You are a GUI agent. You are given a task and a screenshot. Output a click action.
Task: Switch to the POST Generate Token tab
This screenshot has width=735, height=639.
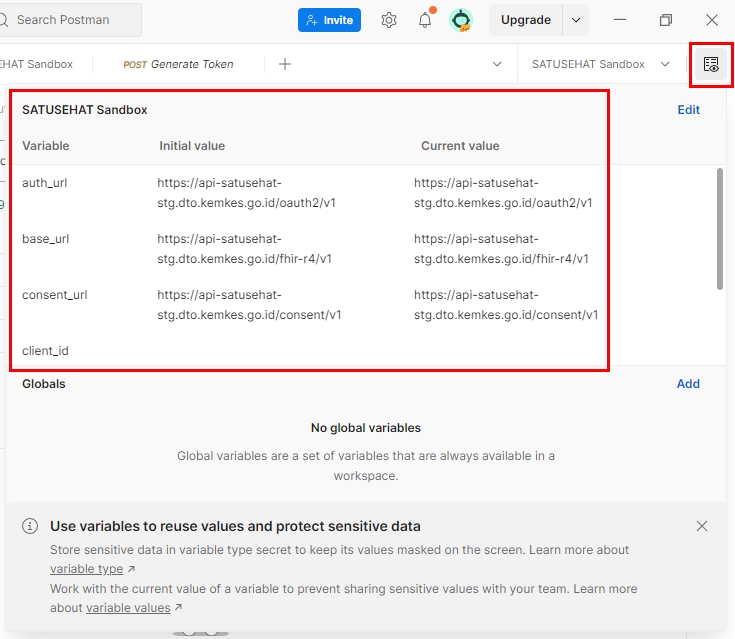[178, 64]
